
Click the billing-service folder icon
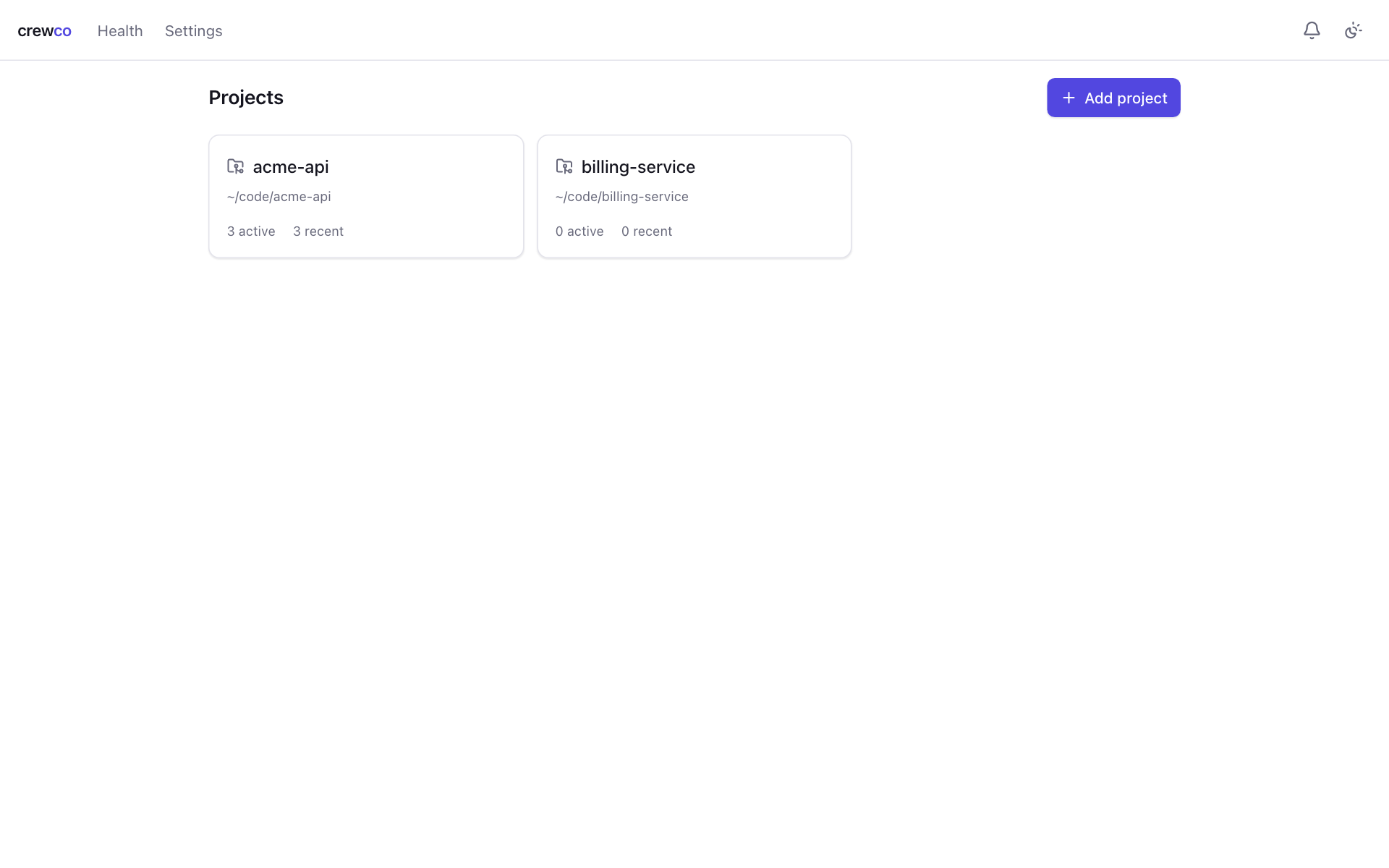pyautogui.click(x=564, y=166)
